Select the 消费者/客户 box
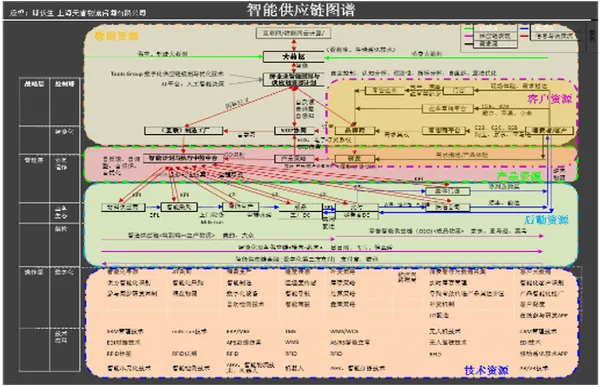 [549, 131]
